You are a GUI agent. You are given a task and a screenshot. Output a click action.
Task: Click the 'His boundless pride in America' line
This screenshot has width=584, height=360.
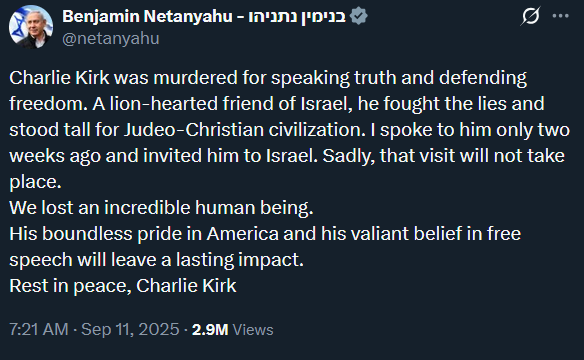tap(265, 234)
